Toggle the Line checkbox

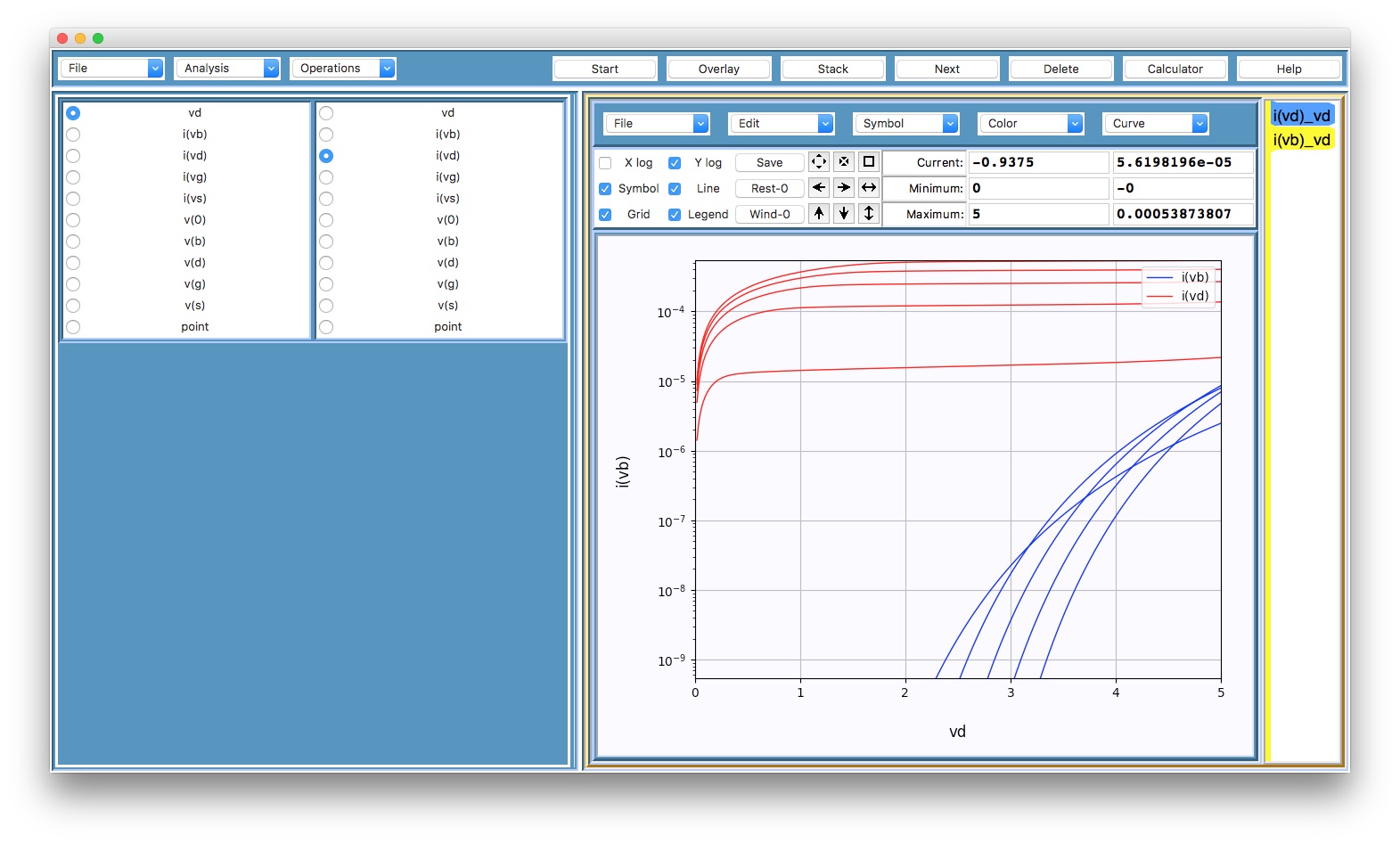pos(675,189)
